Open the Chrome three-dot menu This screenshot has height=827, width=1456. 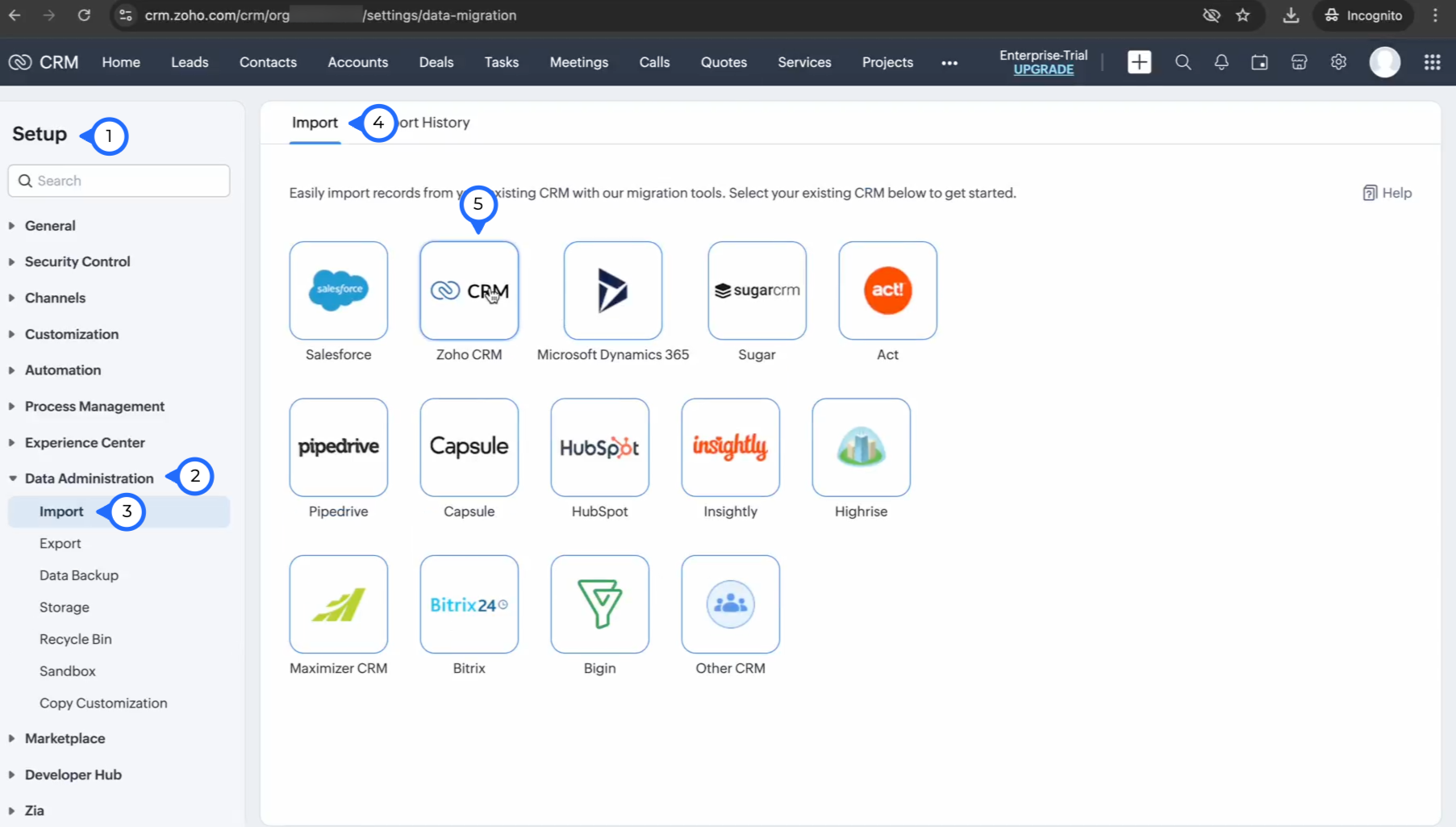(x=1435, y=15)
